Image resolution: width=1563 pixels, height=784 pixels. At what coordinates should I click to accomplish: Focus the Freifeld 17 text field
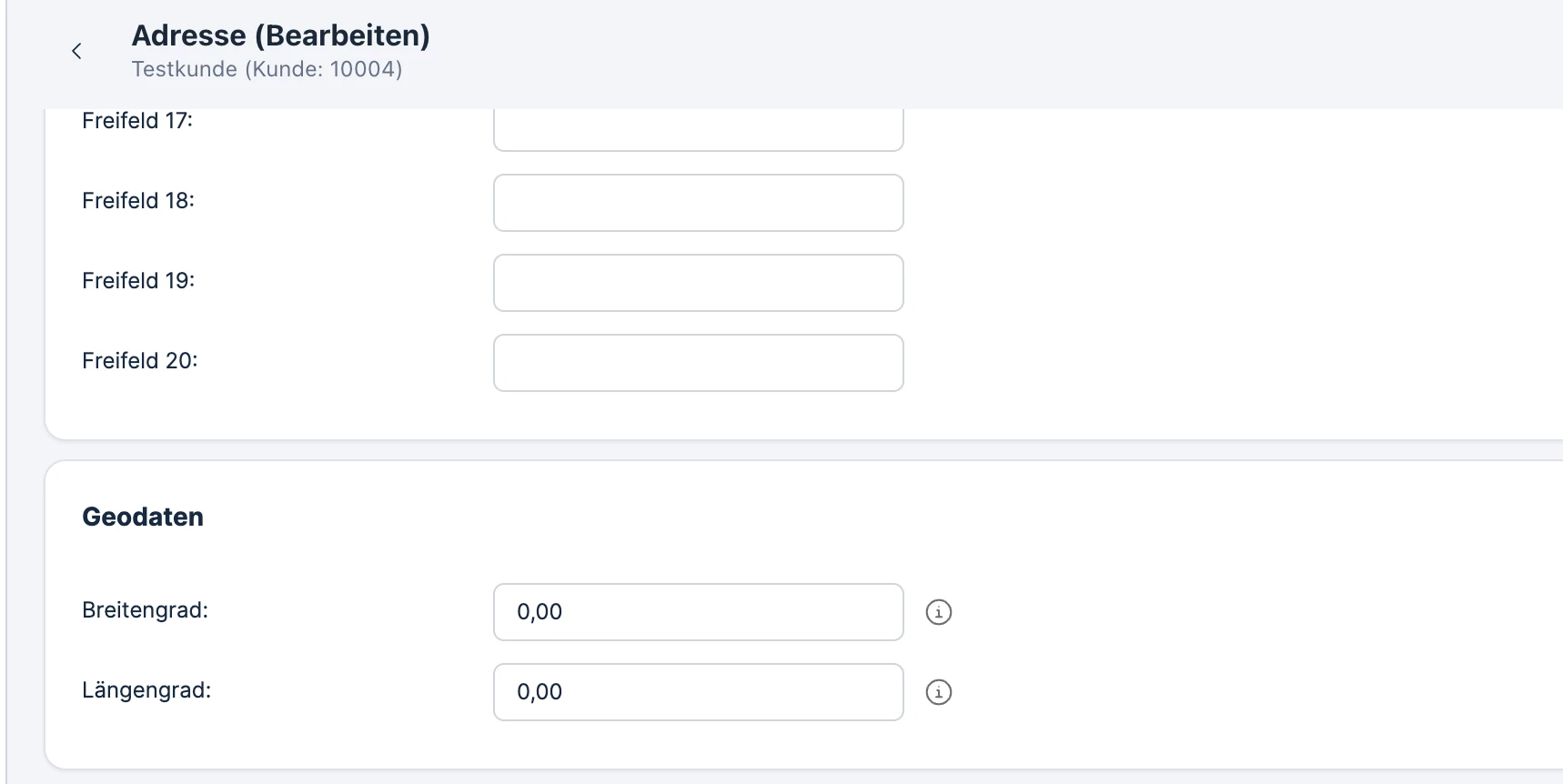[x=698, y=129]
